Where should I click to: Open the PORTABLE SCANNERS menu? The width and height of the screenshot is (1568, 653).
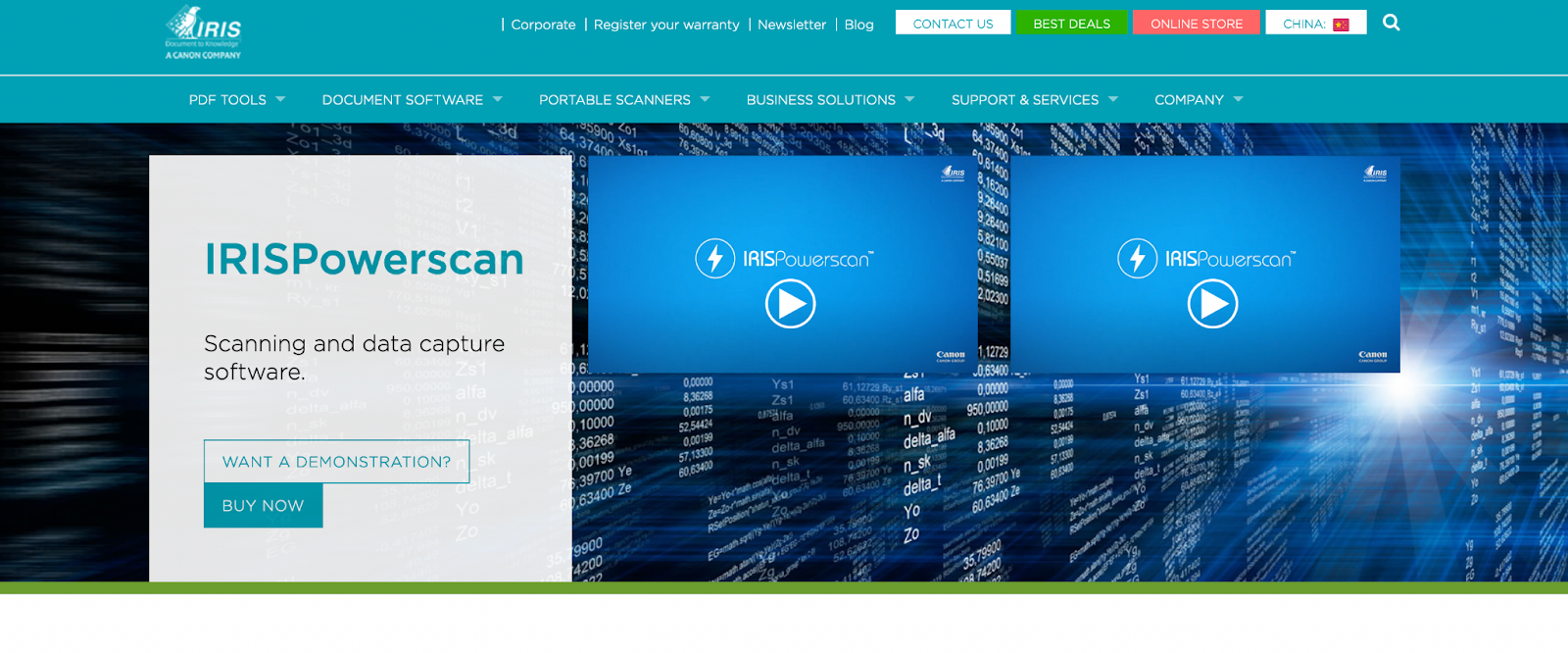614,100
